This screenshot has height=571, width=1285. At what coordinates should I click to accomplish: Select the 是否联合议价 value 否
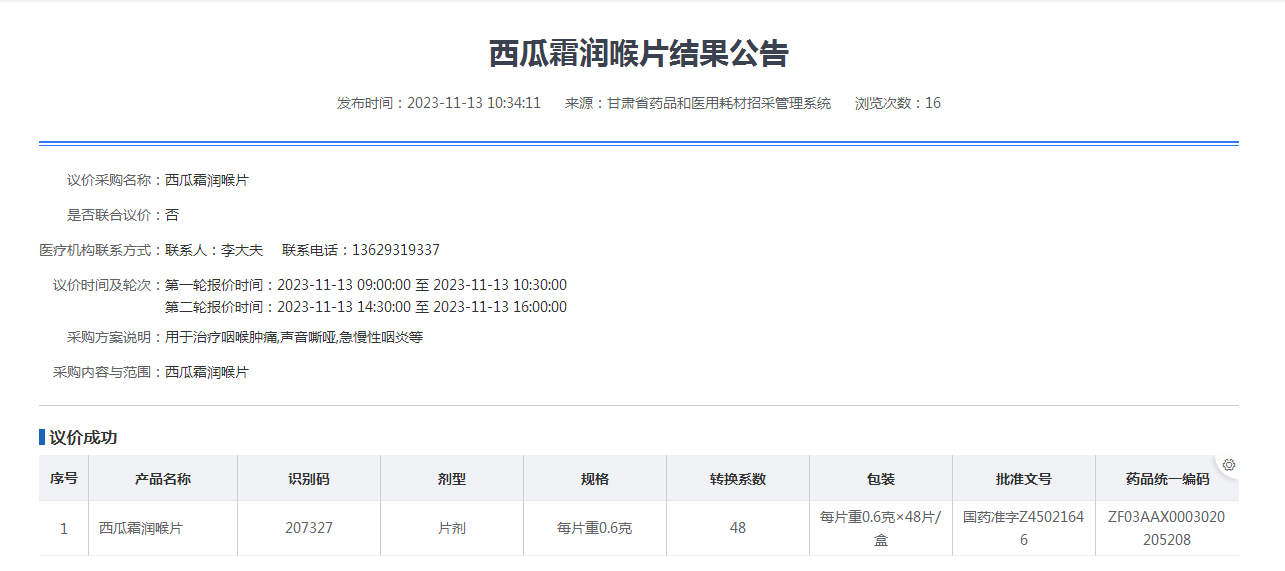coord(172,215)
